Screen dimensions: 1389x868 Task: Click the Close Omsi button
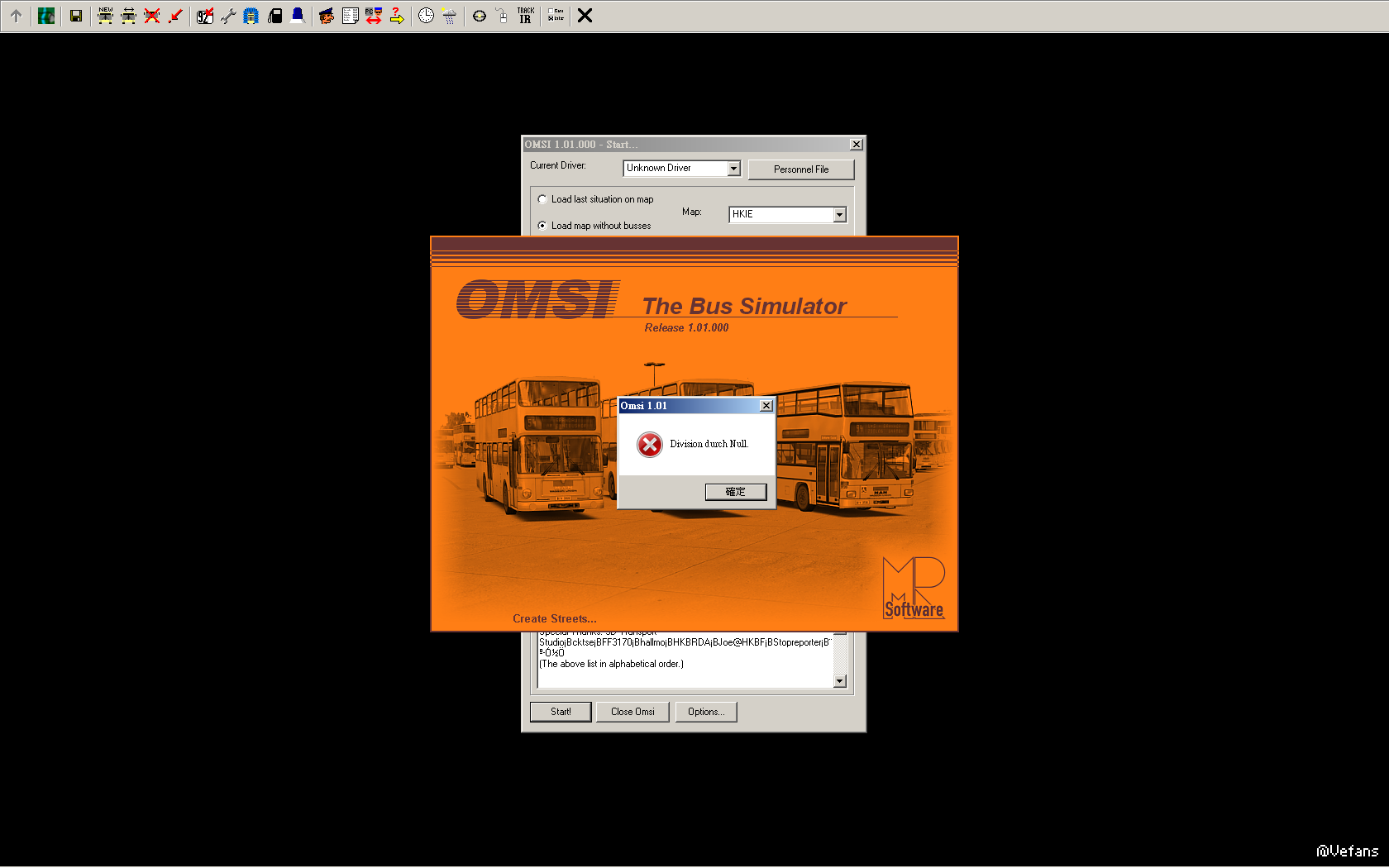(x=632, y=712)
